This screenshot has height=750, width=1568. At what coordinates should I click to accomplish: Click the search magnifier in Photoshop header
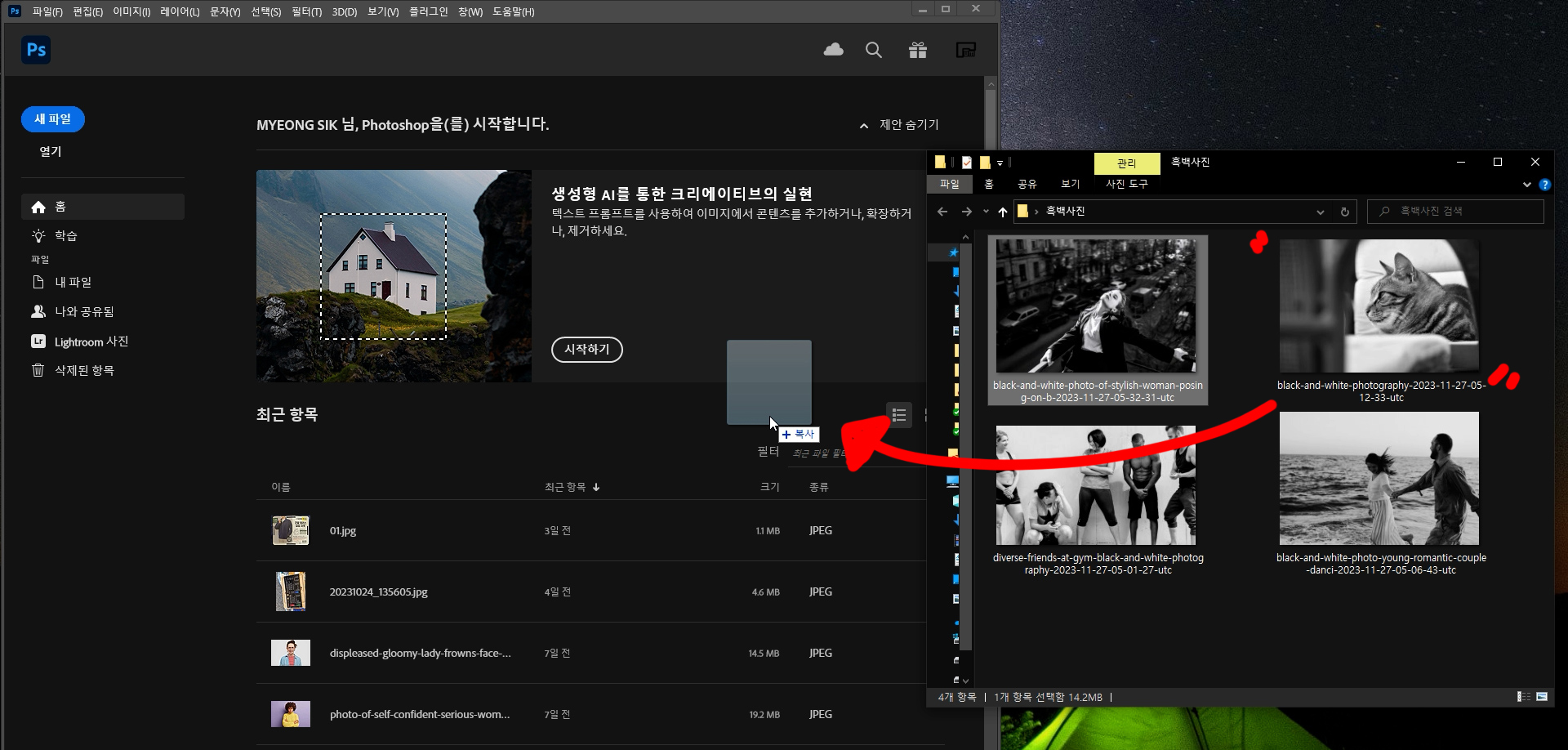tap(873, 50)
